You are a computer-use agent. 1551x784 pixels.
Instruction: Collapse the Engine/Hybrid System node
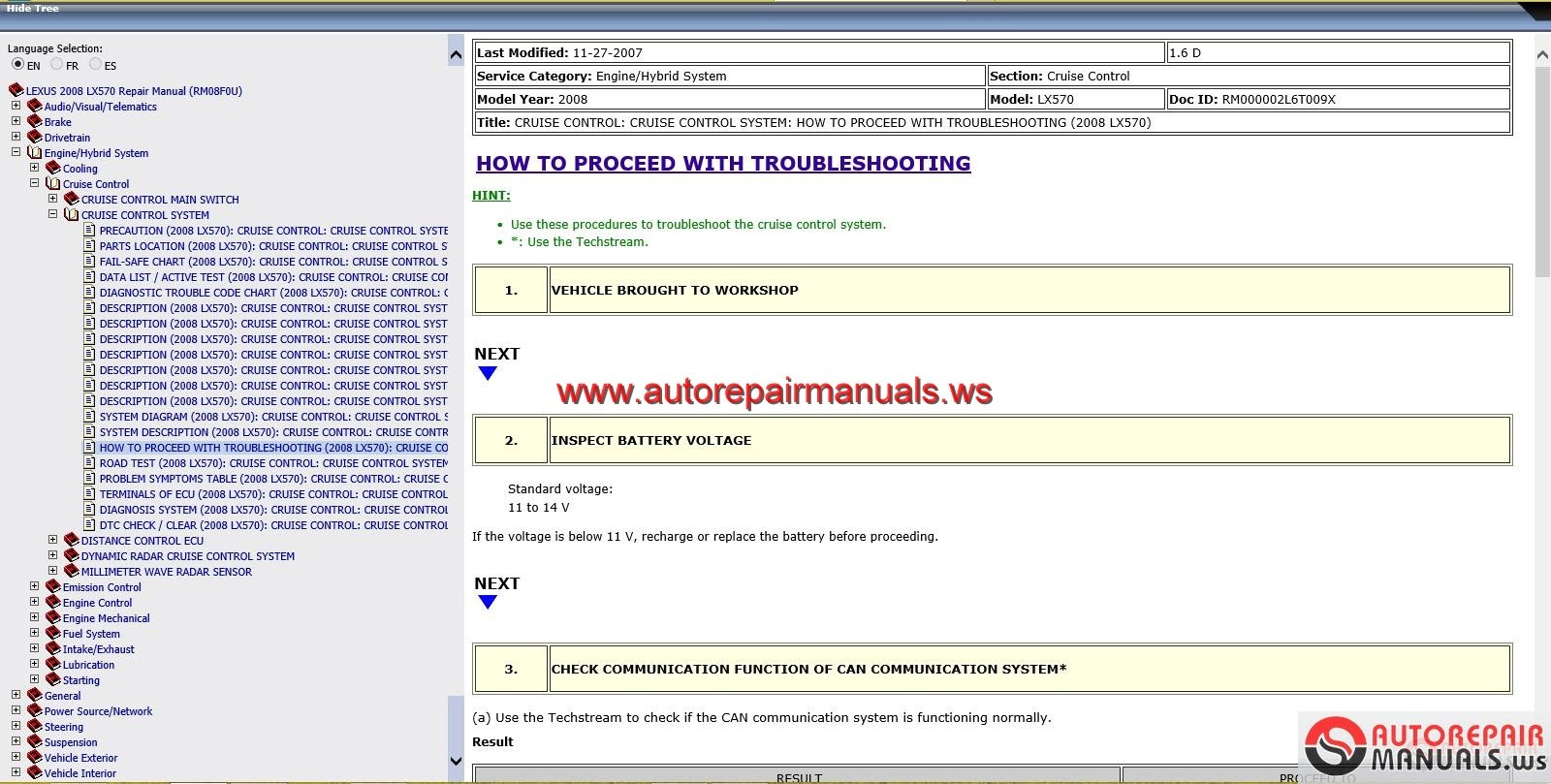pyautogui.click(x=16, y=152)
